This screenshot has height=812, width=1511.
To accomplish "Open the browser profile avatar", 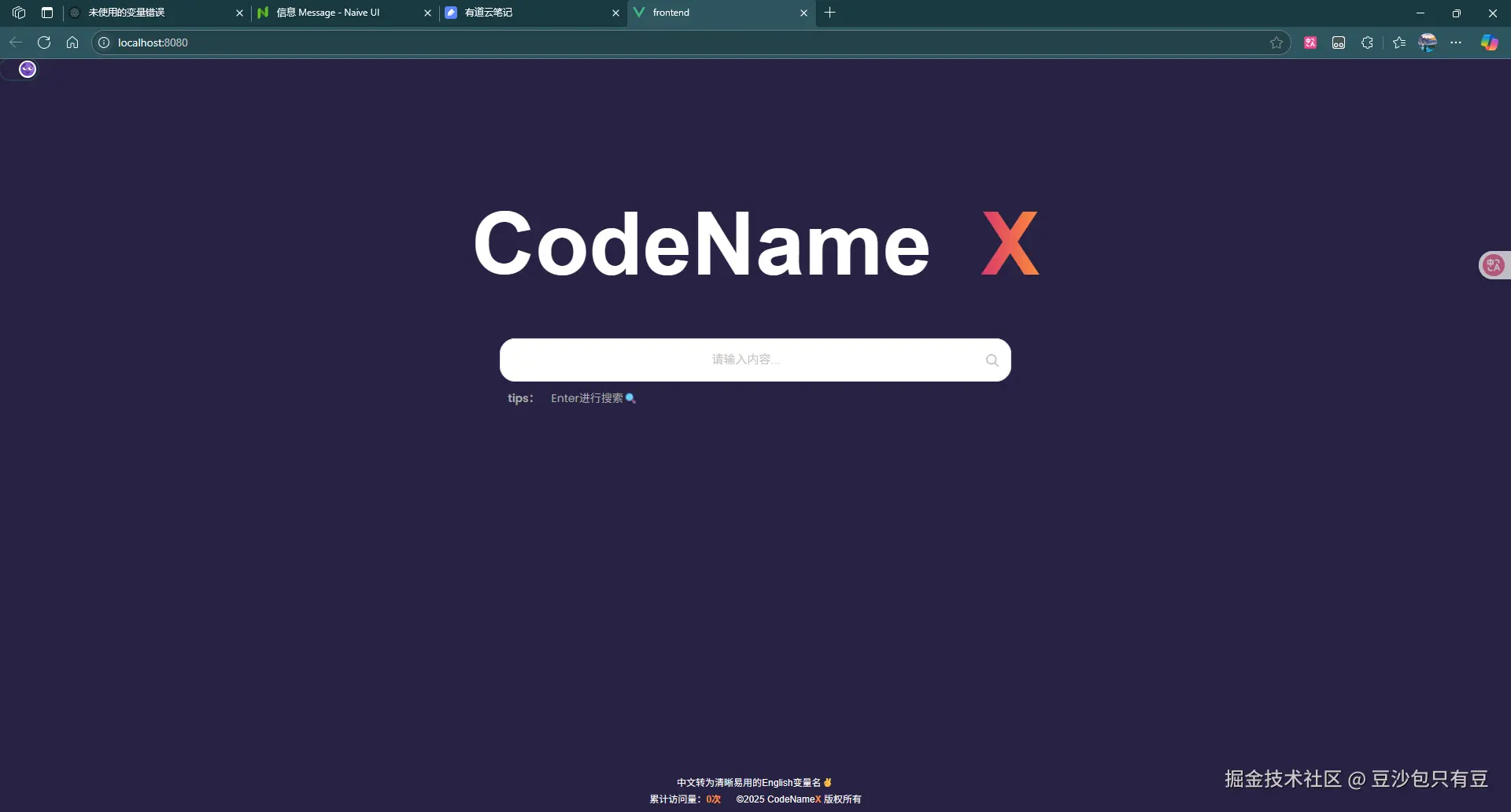I will point(1428,42).
